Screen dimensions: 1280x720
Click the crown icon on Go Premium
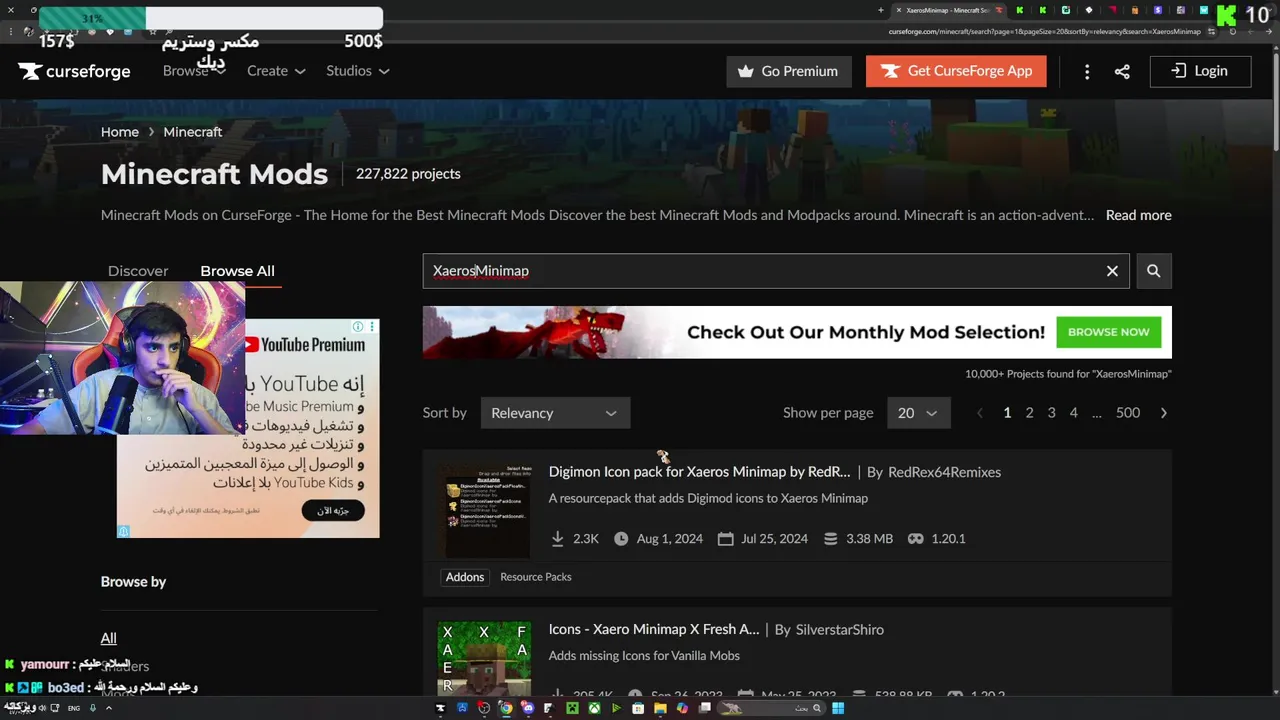click(745, 71)
